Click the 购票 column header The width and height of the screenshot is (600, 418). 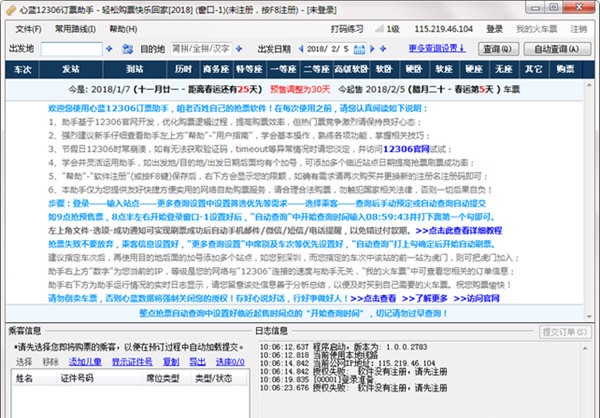pos(565,69)
